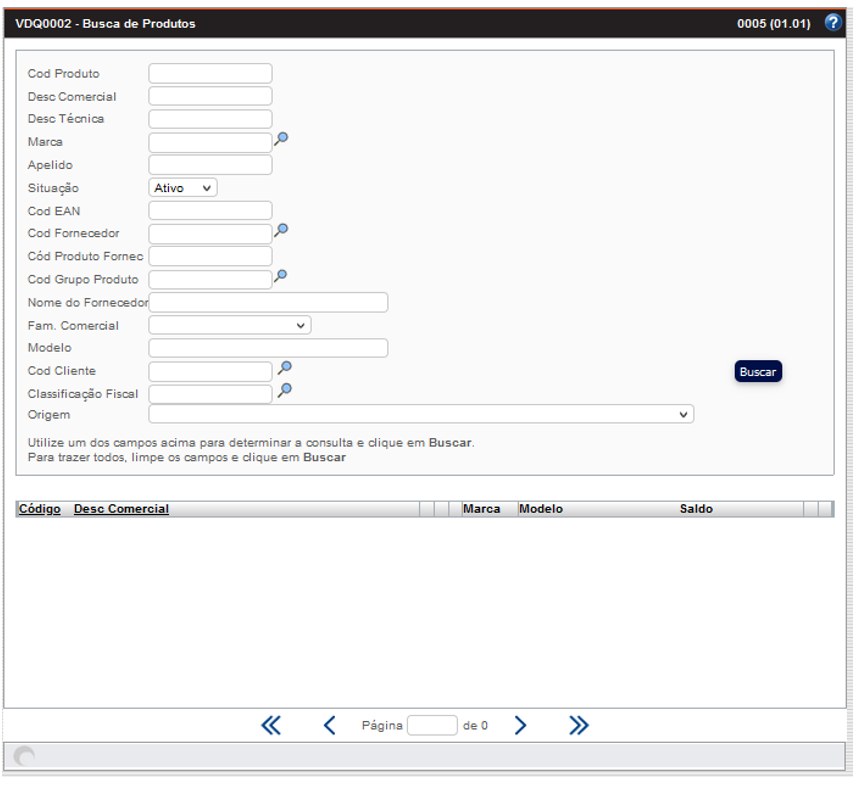Jump to the last results page
857x788 pixels.
578,726
